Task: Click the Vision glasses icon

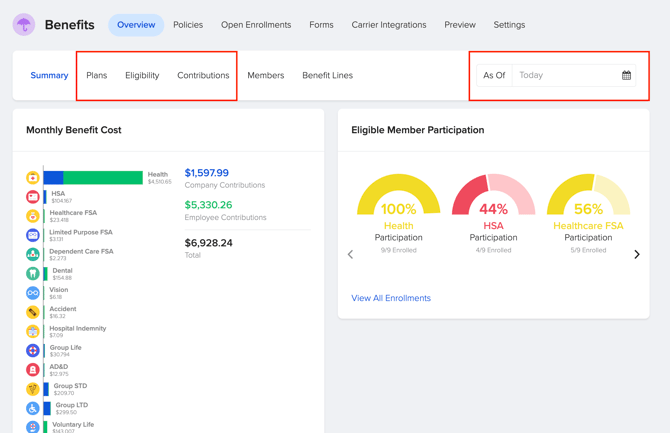Action: point(33,293)
